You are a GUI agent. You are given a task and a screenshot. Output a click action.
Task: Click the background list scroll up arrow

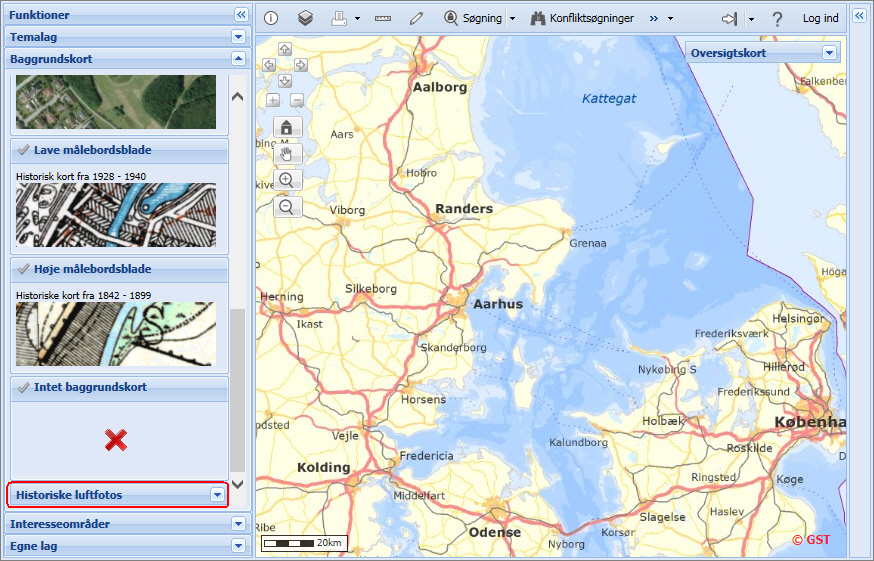coord(237,96)
